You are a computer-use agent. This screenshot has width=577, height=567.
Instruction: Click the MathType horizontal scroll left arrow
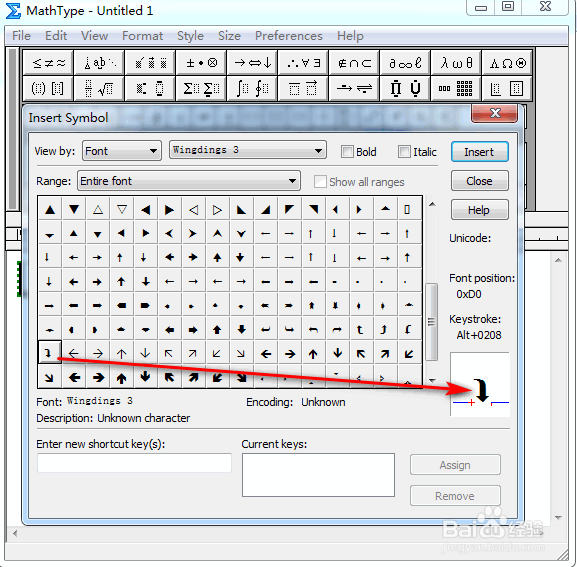point(15,533)
